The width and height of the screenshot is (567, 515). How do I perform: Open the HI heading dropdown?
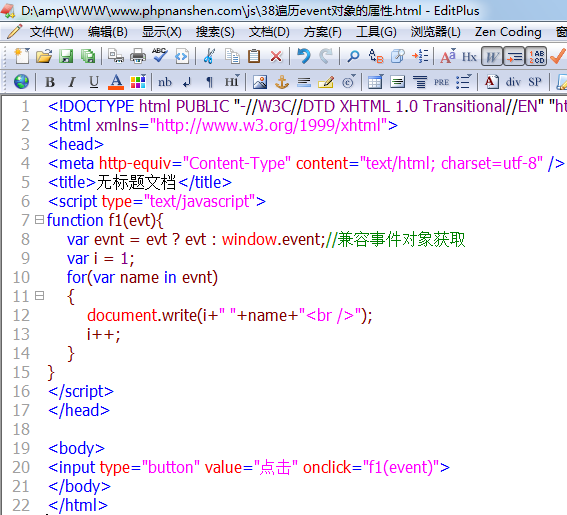(232, 81)
